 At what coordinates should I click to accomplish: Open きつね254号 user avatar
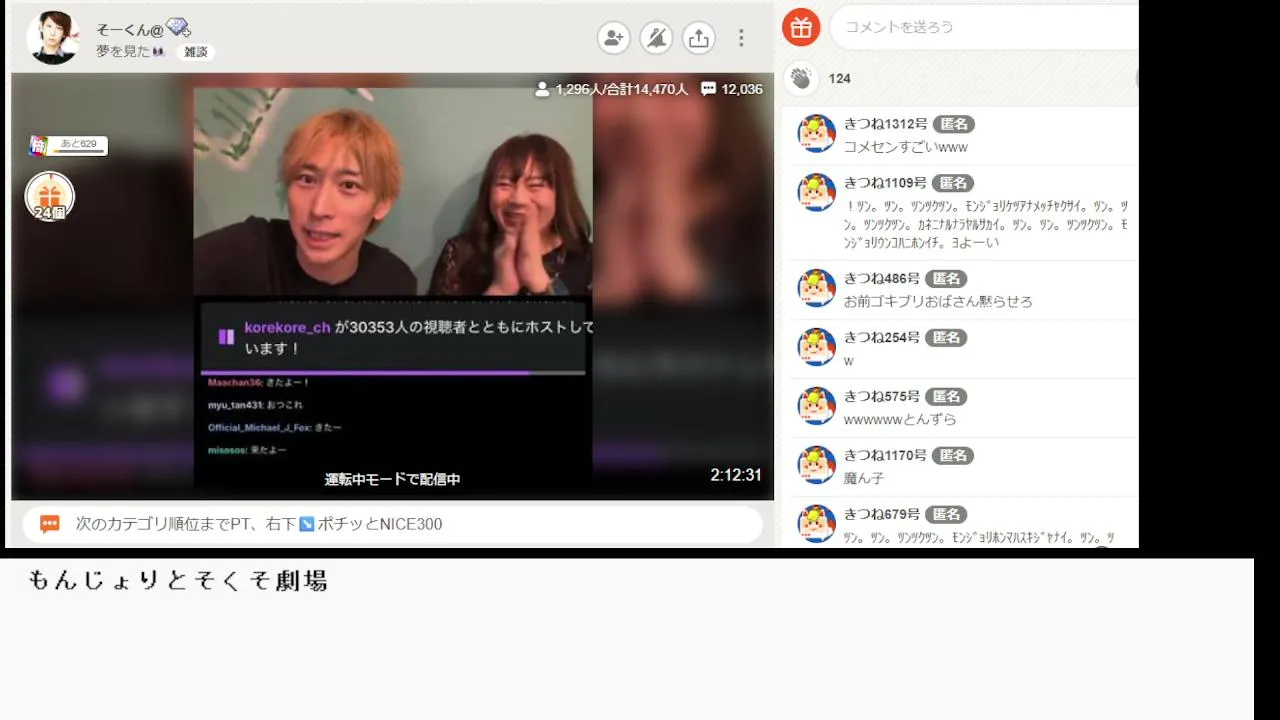click(x=816, y=346)
